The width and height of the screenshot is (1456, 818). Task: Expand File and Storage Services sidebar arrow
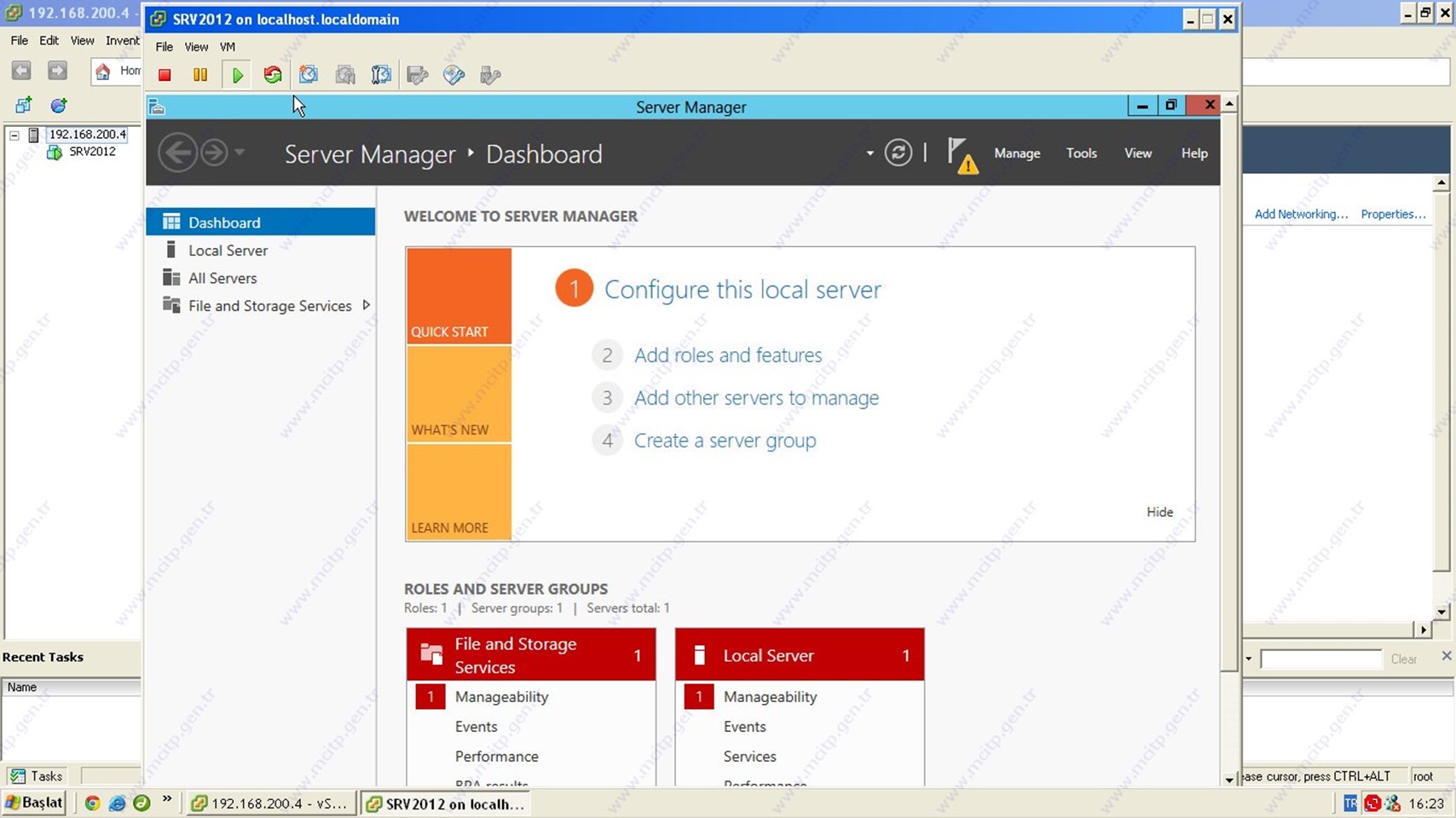point(367,305)
